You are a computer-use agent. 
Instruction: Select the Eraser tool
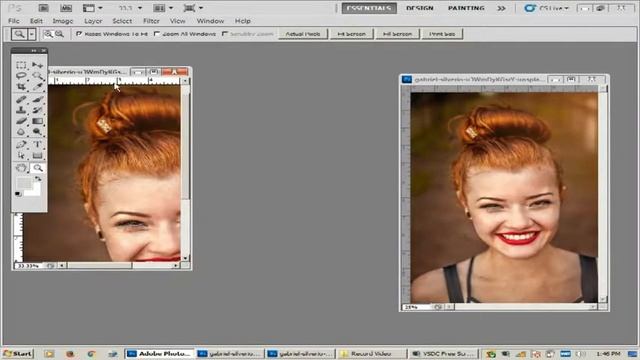click(x=21, y=121)
